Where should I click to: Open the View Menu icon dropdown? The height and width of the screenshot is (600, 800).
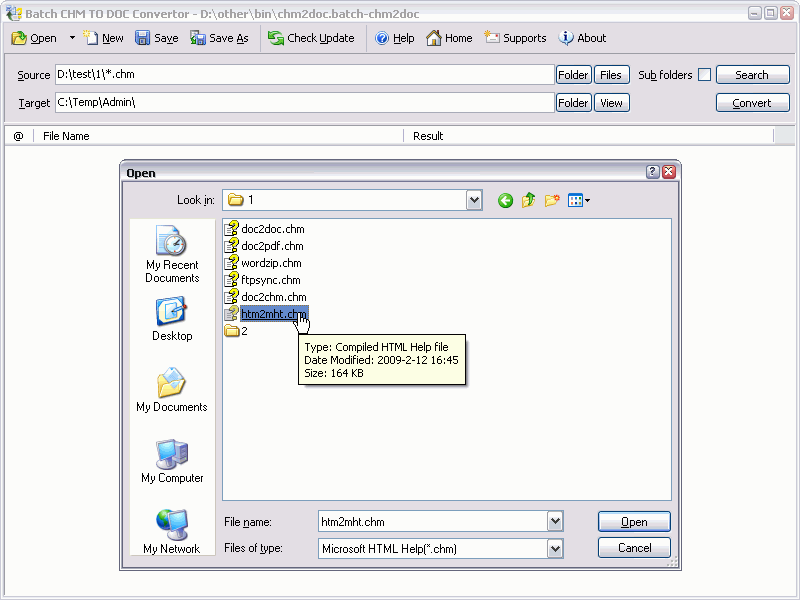(x=579, y=201)
